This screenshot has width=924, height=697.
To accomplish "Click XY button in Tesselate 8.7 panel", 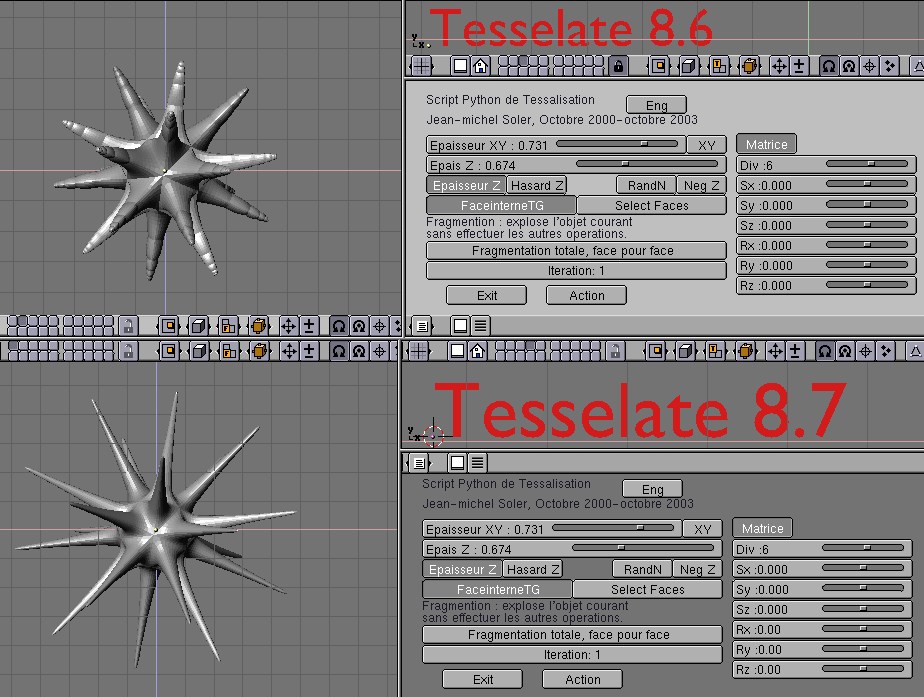I will [702, 529].
